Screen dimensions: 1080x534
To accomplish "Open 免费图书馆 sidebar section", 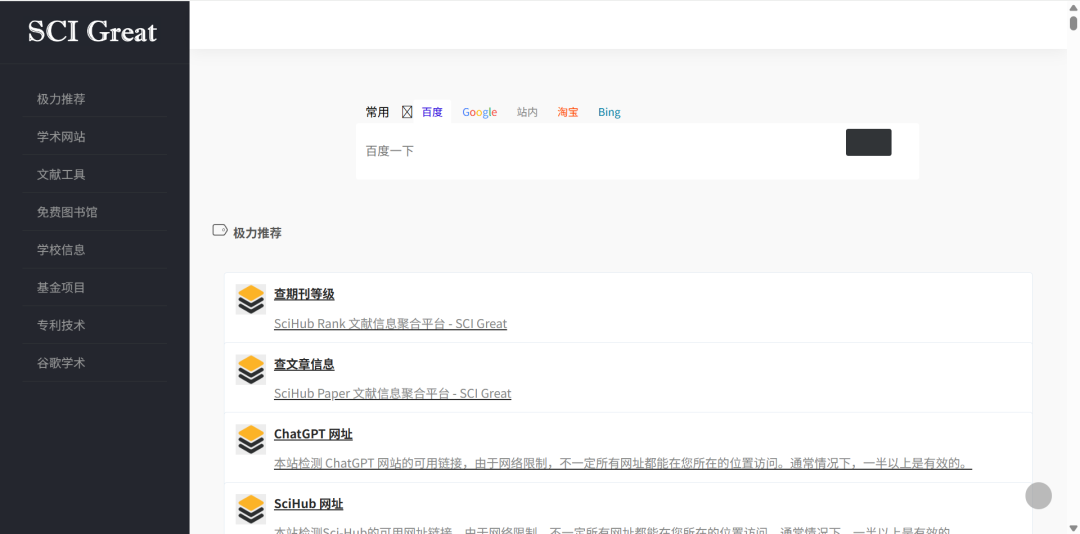I will click(x=67, y=212).
